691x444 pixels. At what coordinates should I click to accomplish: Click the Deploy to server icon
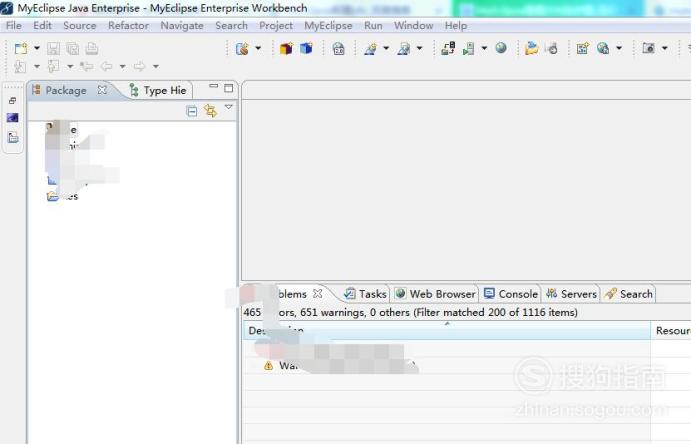(x=448, y=48)
